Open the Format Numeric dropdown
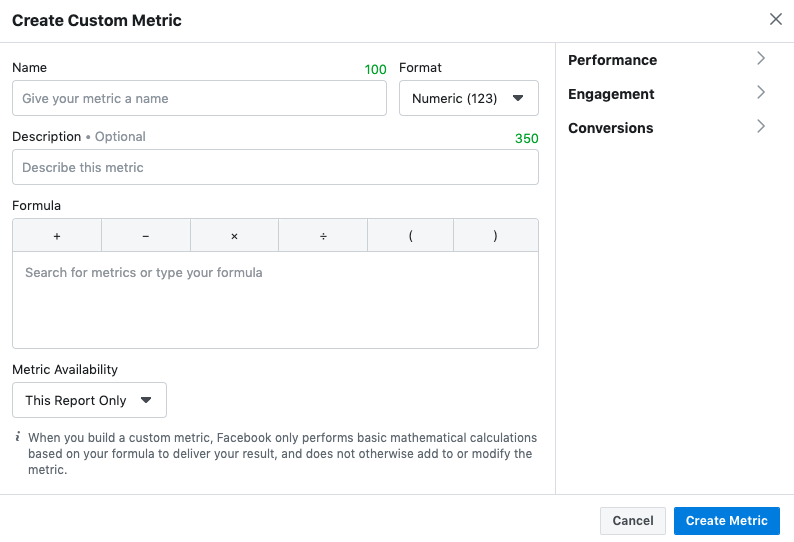The image size is (794, 542). click(x=468, y=98)
